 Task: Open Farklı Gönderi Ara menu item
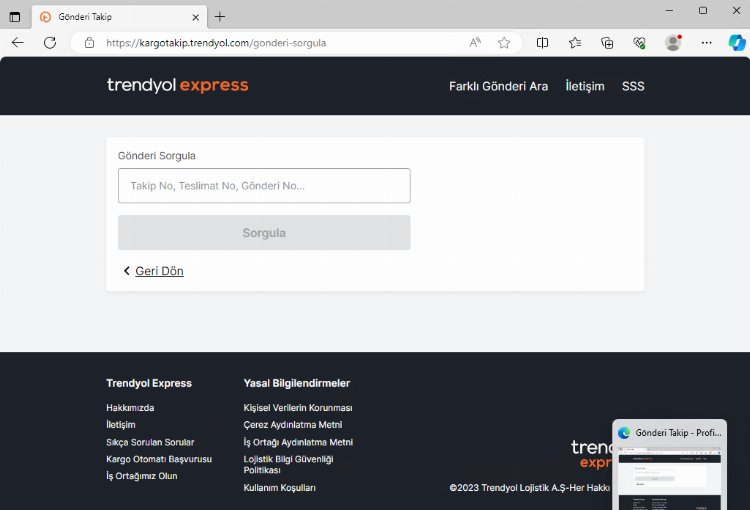[498, 86]
